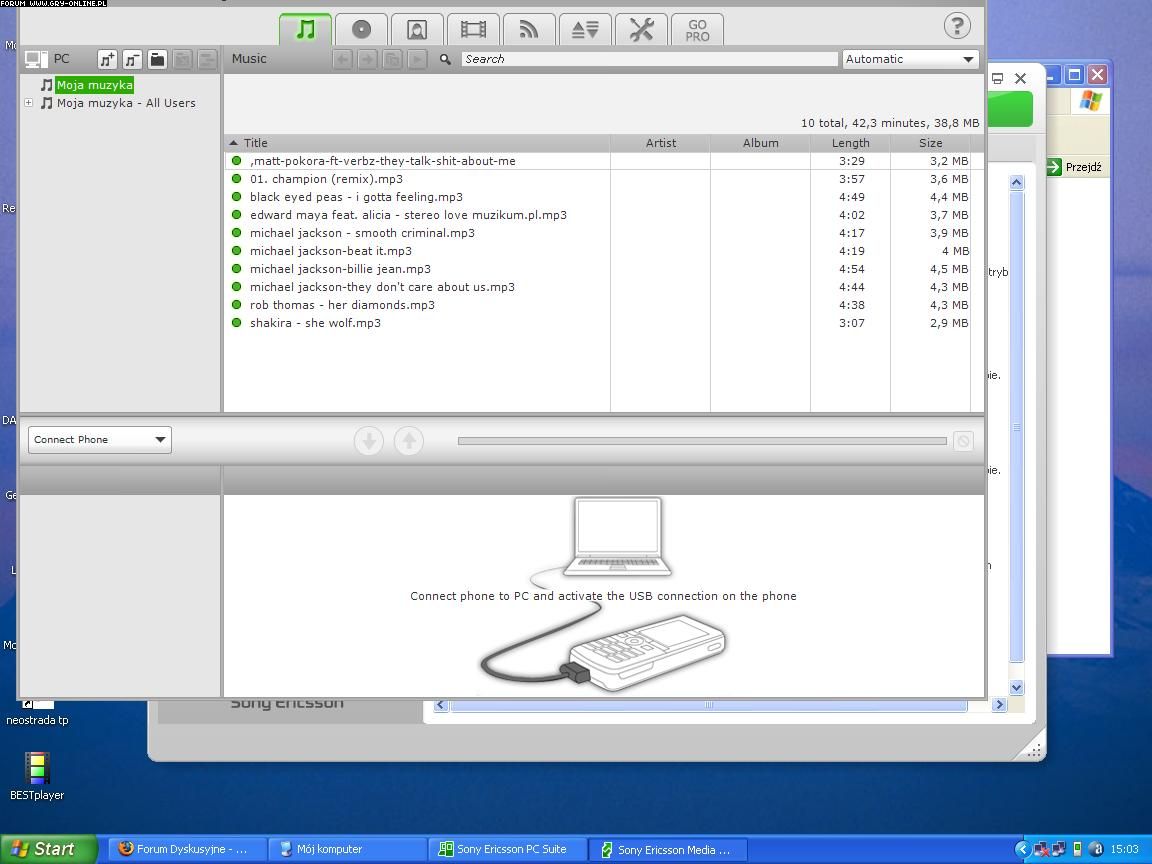
Task: Click the folder icon in PC toolbar
Action: 157,60
